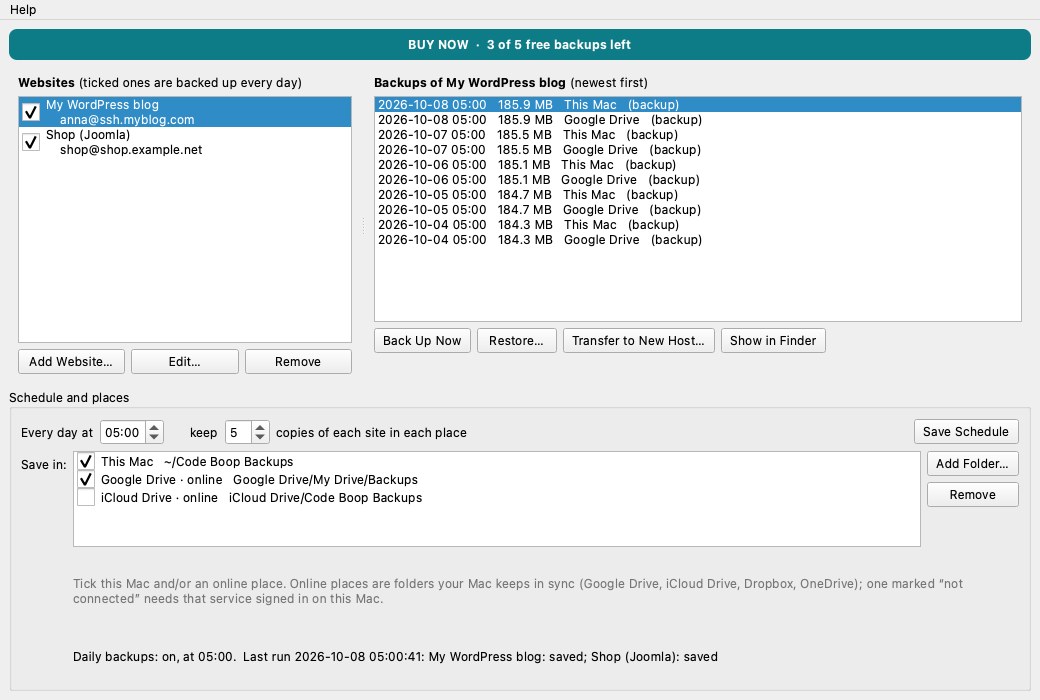Image resolution: width=1040 pixels, height=700 pixels.
Task: Select anna@ssh.myblog.com entry
Action: (x=127, y=119)
